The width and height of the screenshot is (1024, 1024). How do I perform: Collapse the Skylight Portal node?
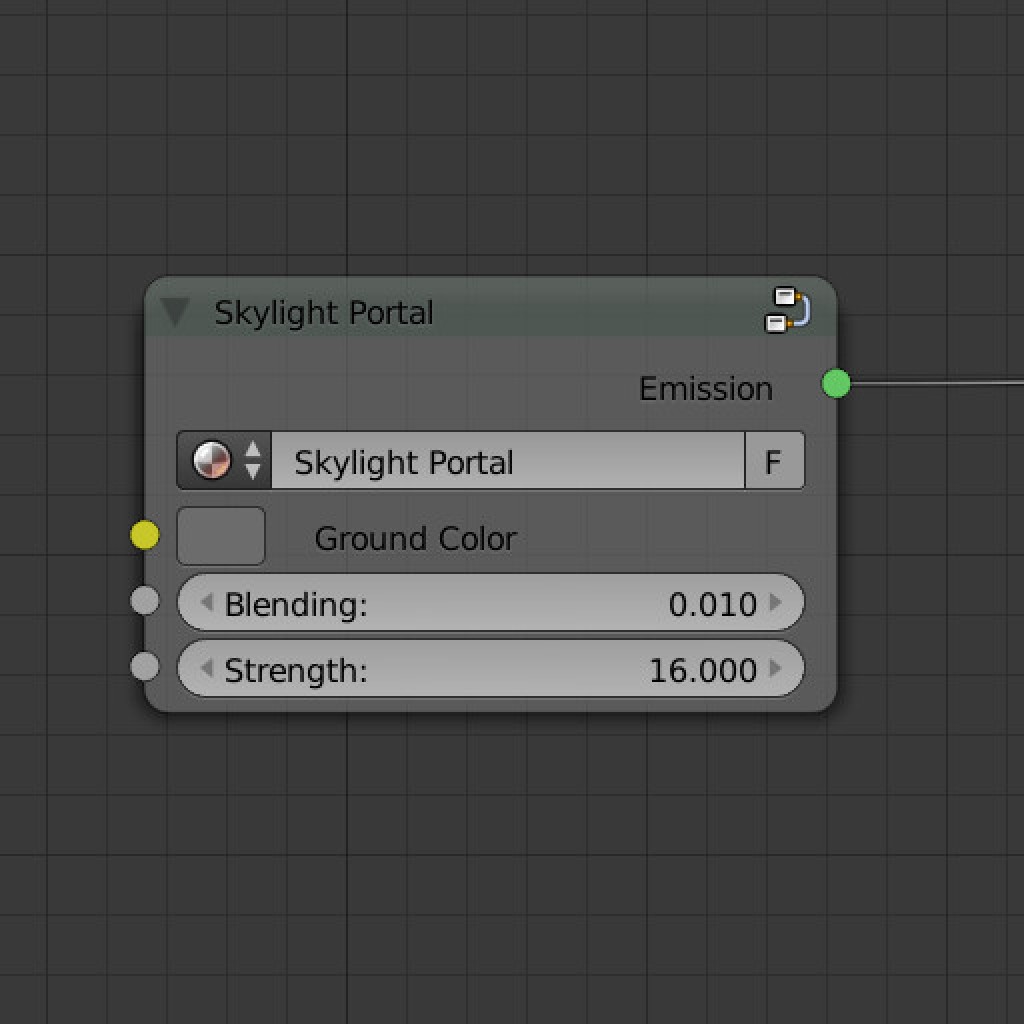click(176, 313)
